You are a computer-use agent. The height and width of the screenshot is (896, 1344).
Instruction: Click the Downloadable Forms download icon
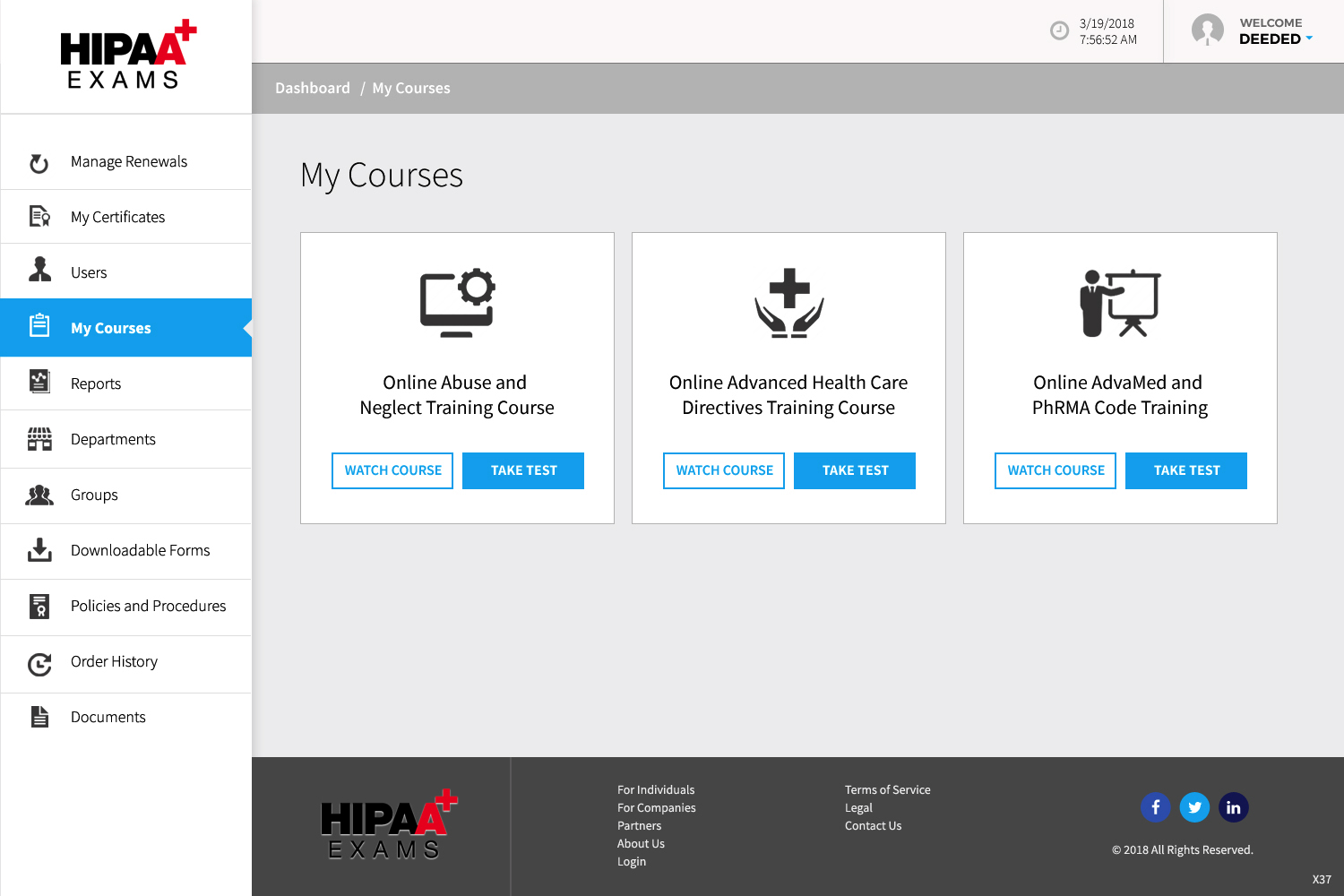pyautogui.click(x=39, y=549)
